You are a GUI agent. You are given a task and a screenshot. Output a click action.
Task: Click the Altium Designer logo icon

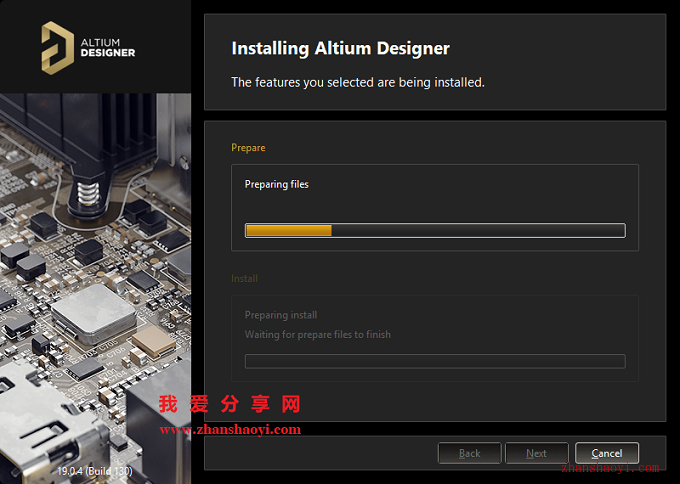click(57, 48)
